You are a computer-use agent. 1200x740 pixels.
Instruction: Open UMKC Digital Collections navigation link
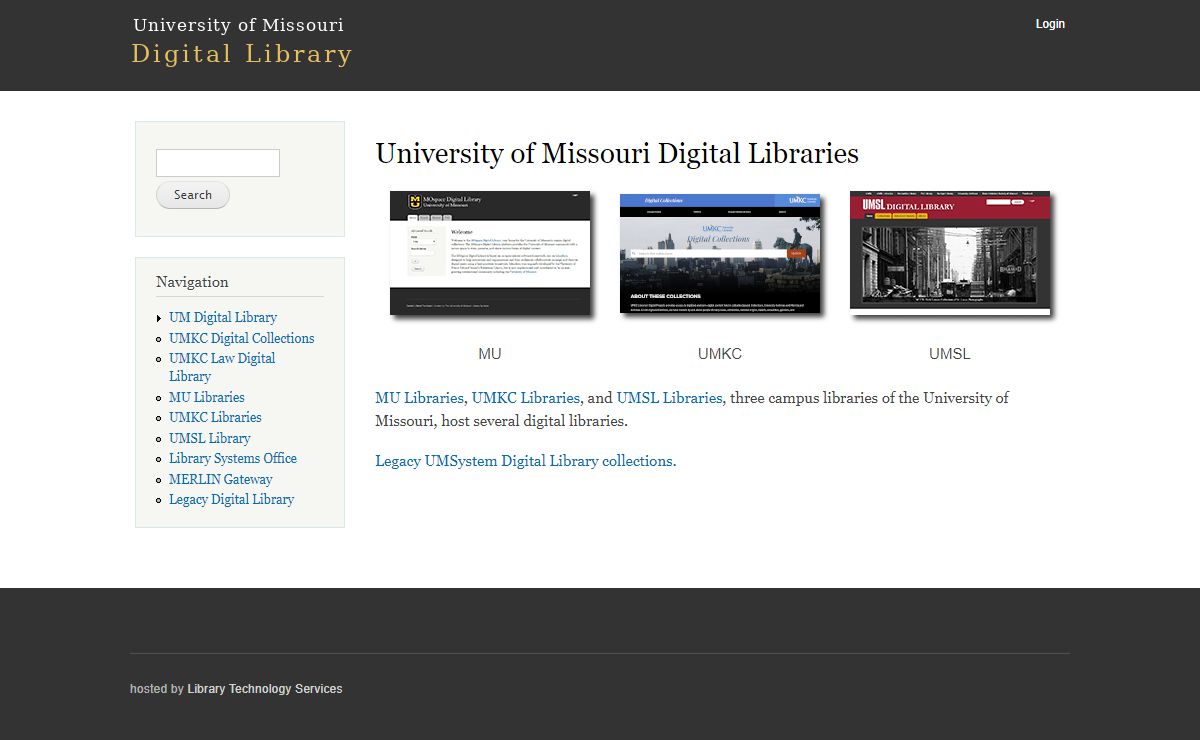[242, 338]
